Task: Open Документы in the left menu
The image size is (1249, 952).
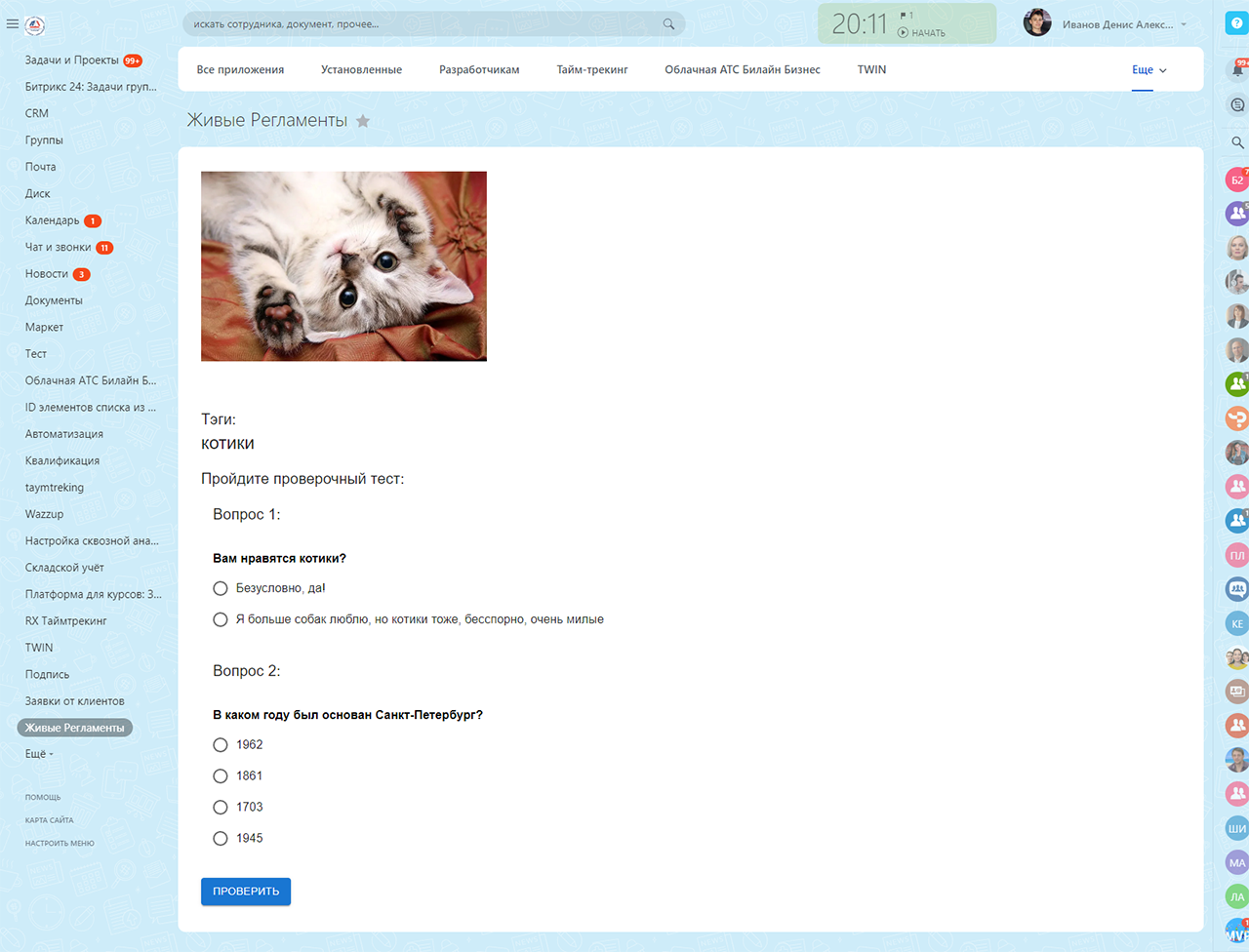Action: pyautogui.click(x=54, y=300)
